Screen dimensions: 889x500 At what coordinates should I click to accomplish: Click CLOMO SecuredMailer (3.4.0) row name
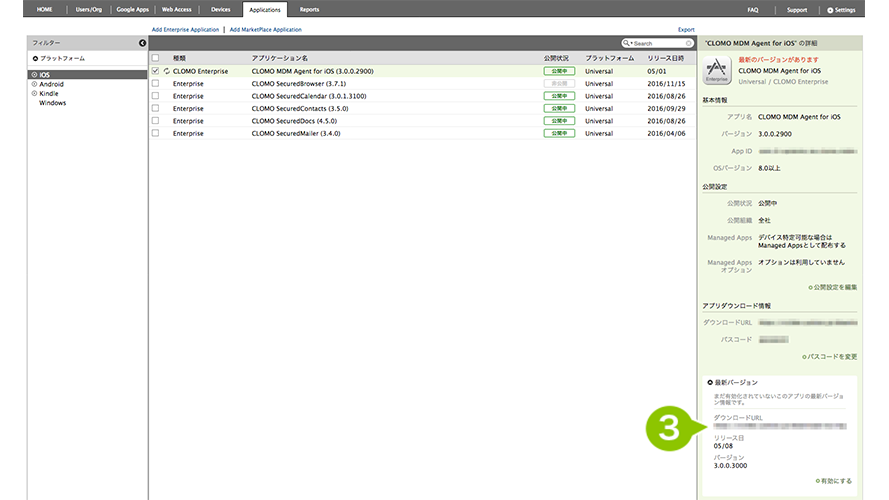tap(296, 134)
